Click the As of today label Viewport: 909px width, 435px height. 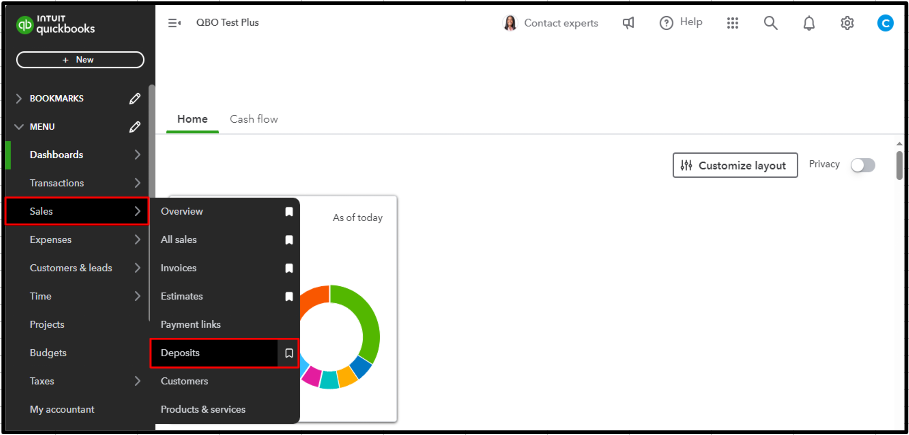coord(358,218)
